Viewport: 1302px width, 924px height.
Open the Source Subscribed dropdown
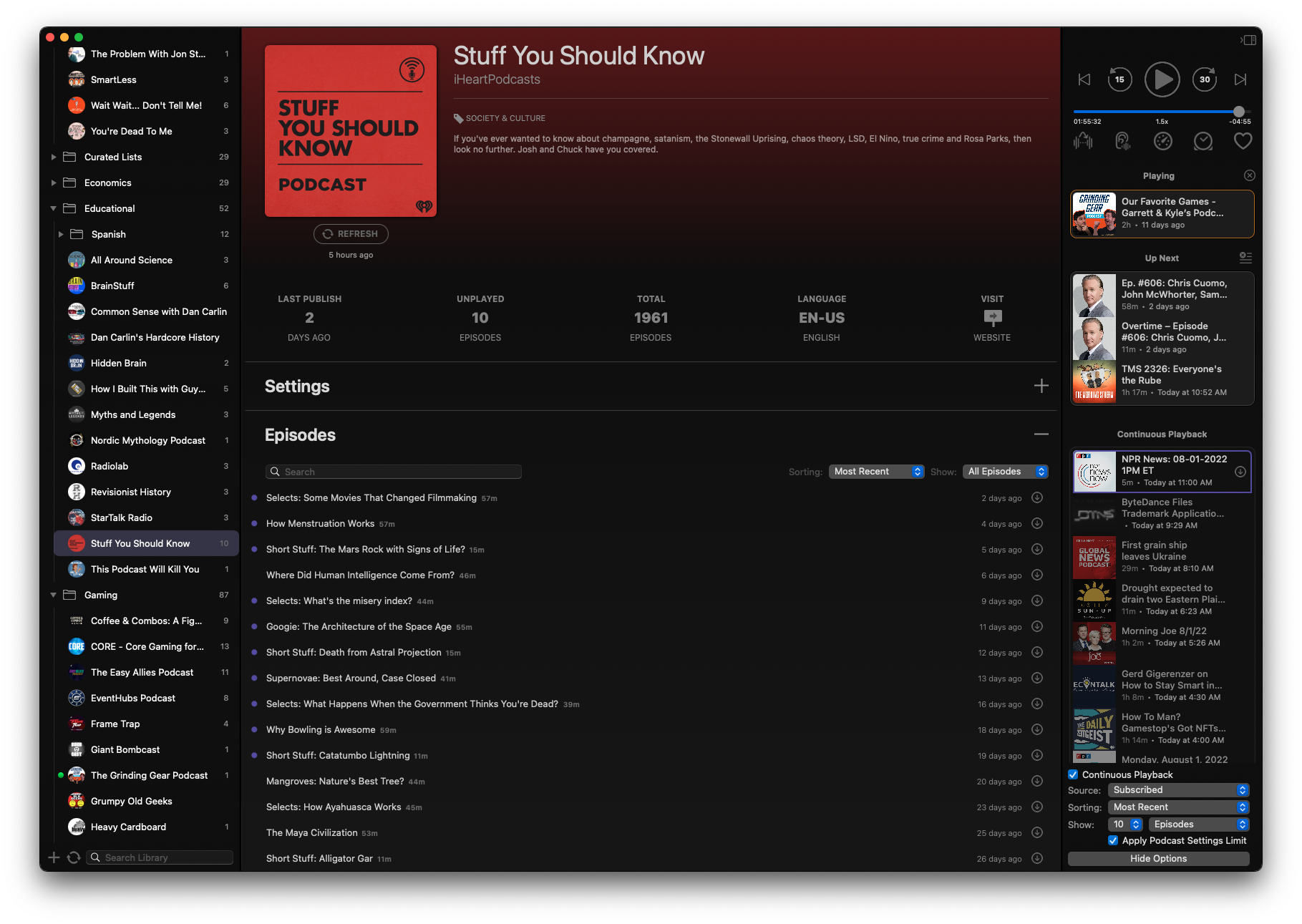click(1179, 790)
